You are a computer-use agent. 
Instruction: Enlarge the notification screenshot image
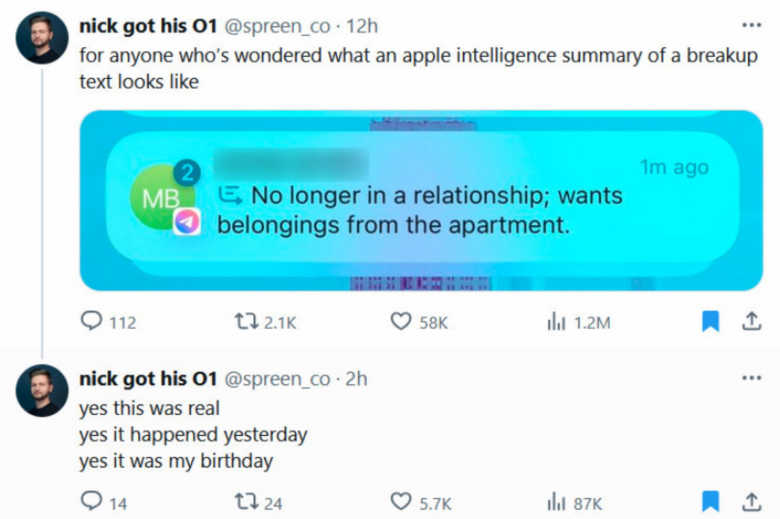tap(421, 200)
